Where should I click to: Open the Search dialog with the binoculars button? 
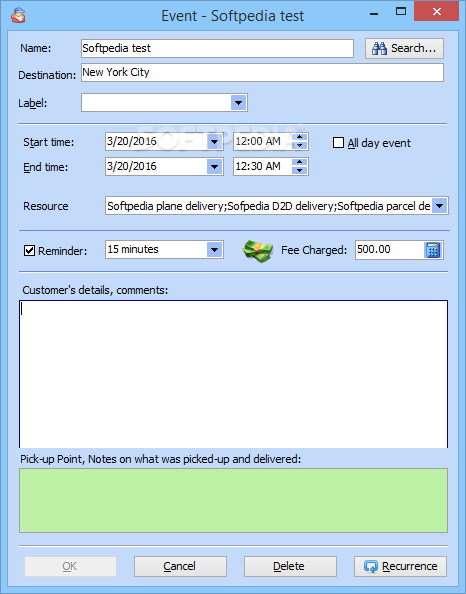(404, 48)
